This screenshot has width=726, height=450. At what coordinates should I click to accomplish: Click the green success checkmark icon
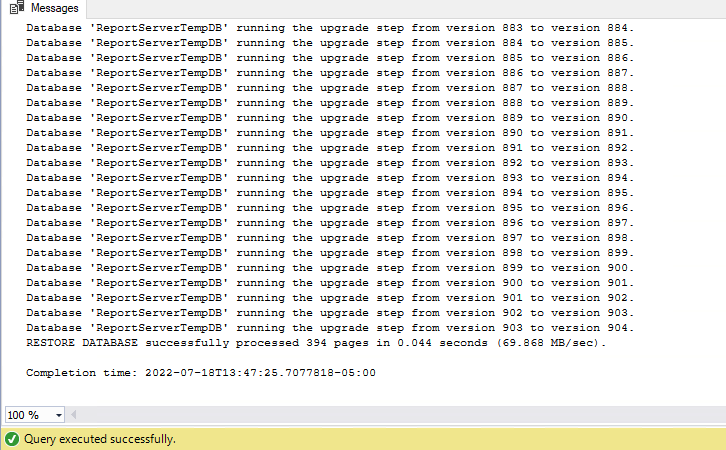click(12, 439)
